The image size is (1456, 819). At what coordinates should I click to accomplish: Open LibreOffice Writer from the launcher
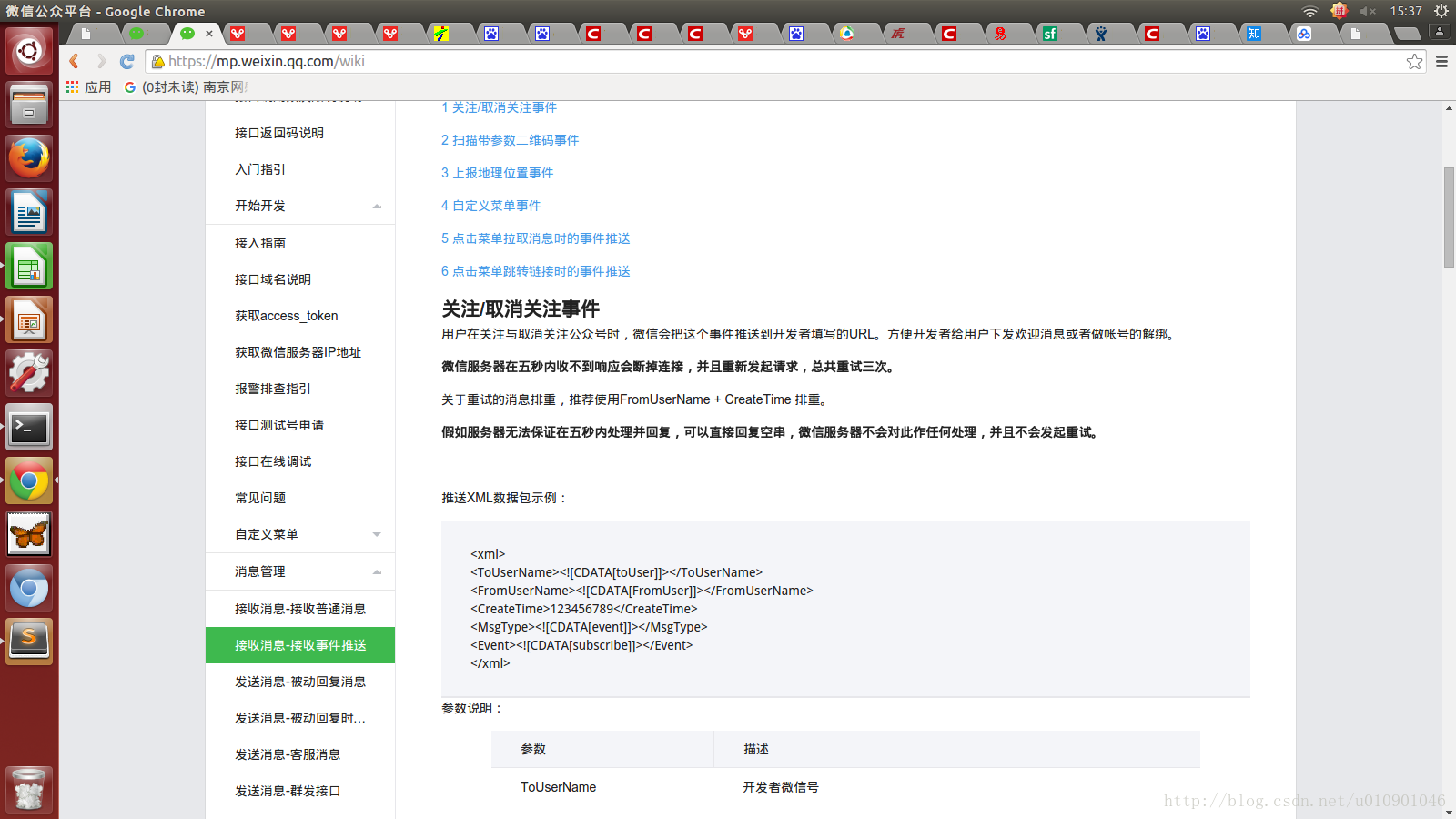[x=29, y=212]
